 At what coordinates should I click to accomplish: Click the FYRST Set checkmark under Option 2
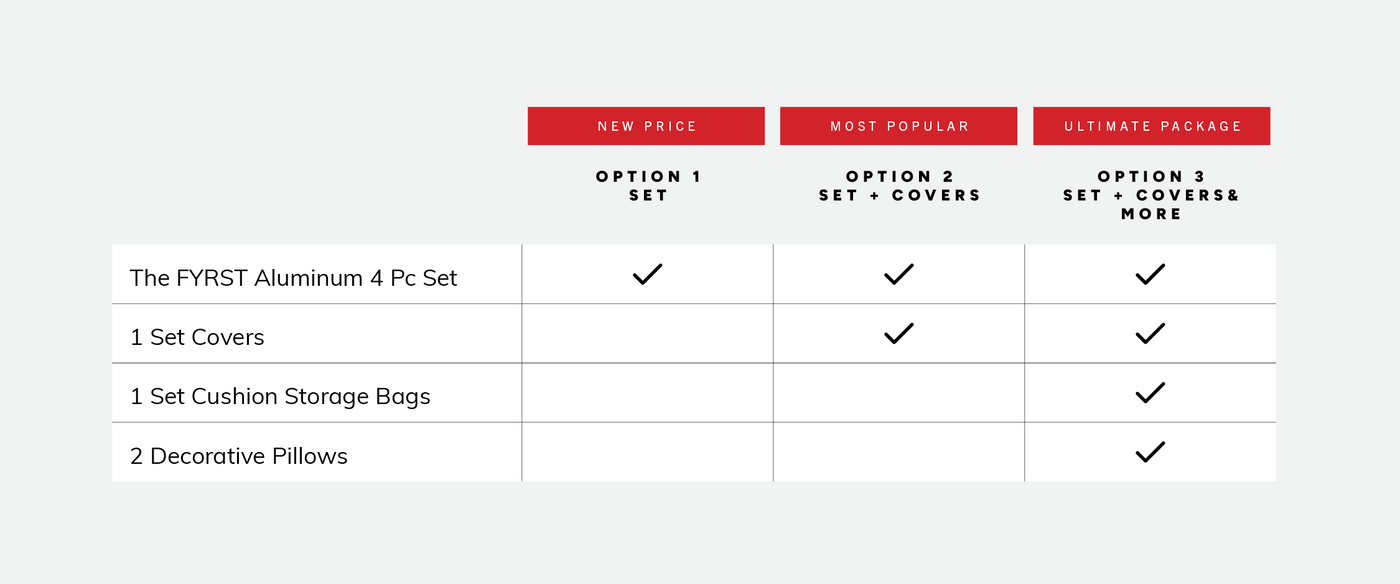(899, 274)
